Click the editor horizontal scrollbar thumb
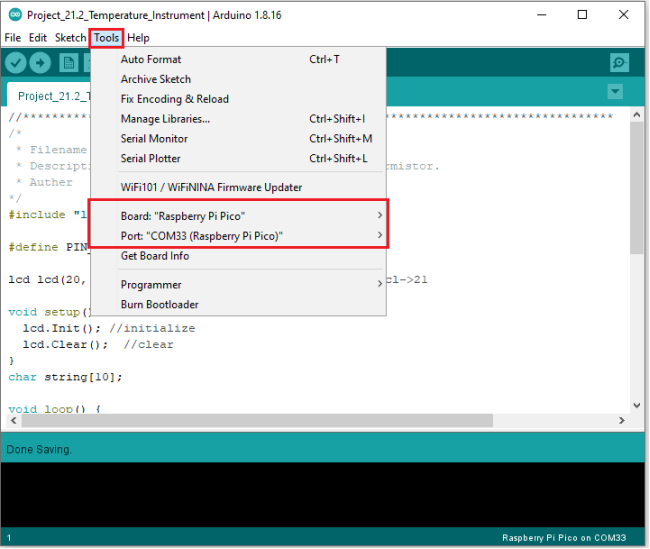Screen dimensions: 650x549 pyautogui.click(x=257, y=420)
